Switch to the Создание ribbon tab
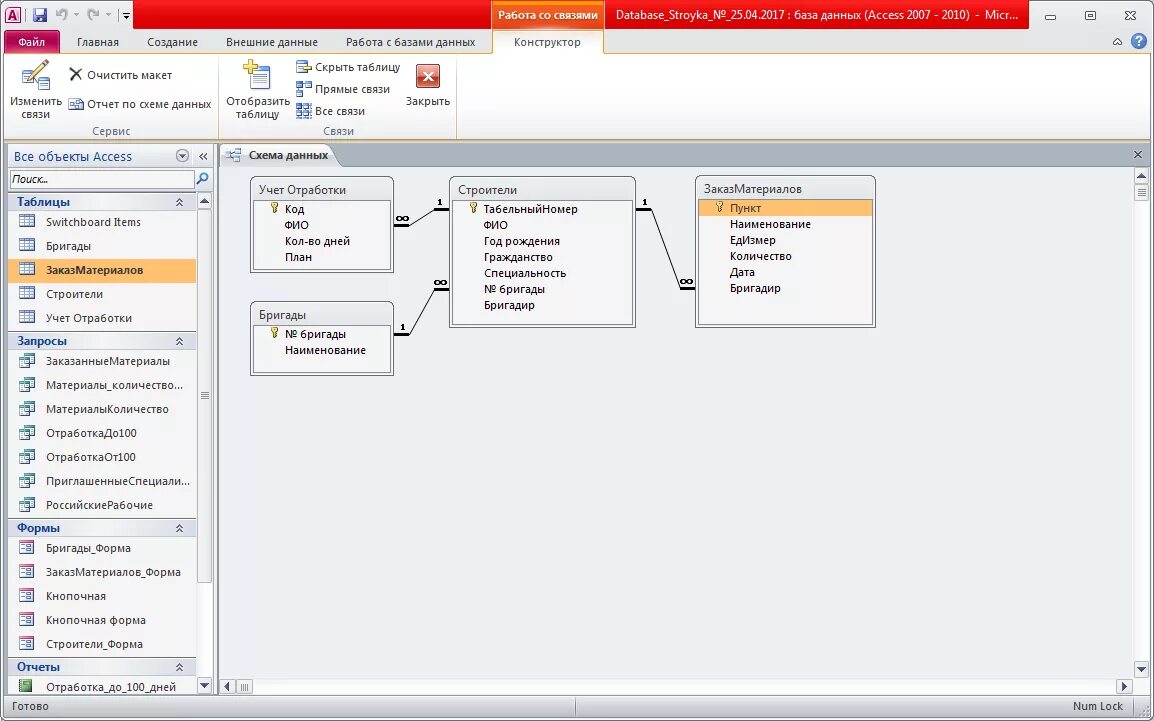This screenshot has height=721, width=1154. coord(172,42)
